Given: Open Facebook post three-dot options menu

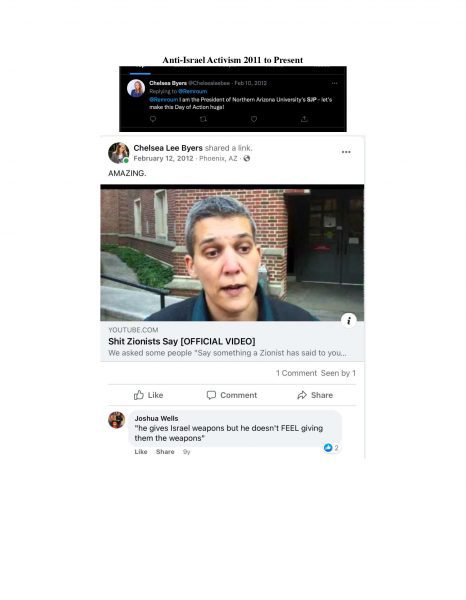Looking at the screenshot, I should click(346, 152).
